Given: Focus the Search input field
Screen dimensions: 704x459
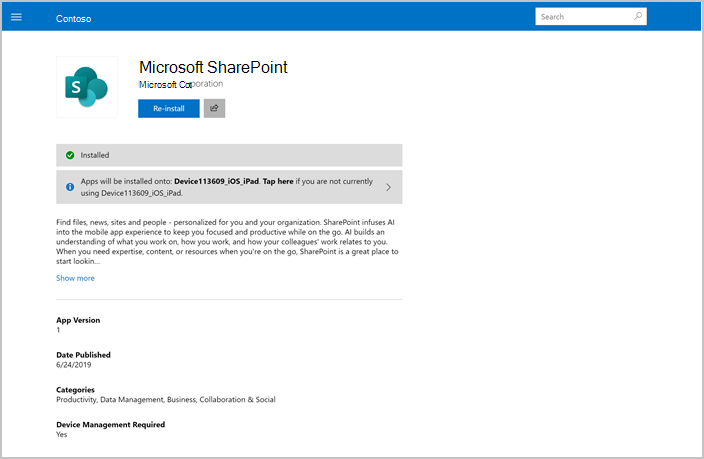Looking at the screenshot, I should pos(591,17).
